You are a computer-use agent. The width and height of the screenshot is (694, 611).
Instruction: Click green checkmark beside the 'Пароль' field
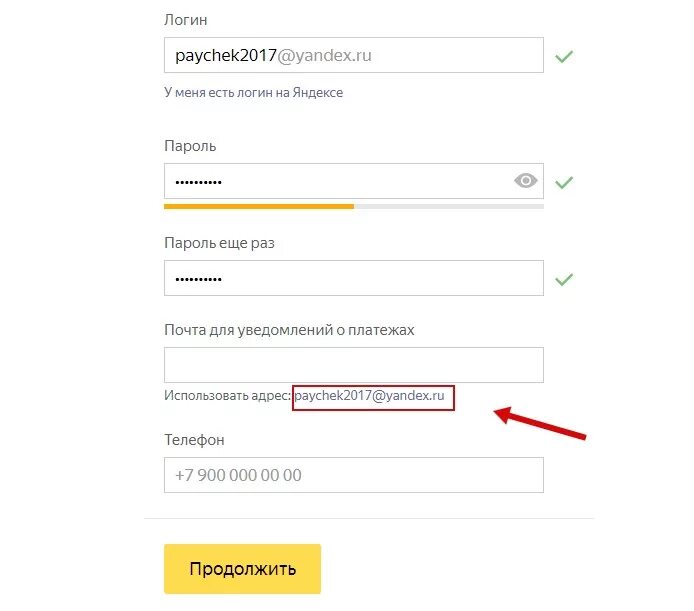[564, 182]
